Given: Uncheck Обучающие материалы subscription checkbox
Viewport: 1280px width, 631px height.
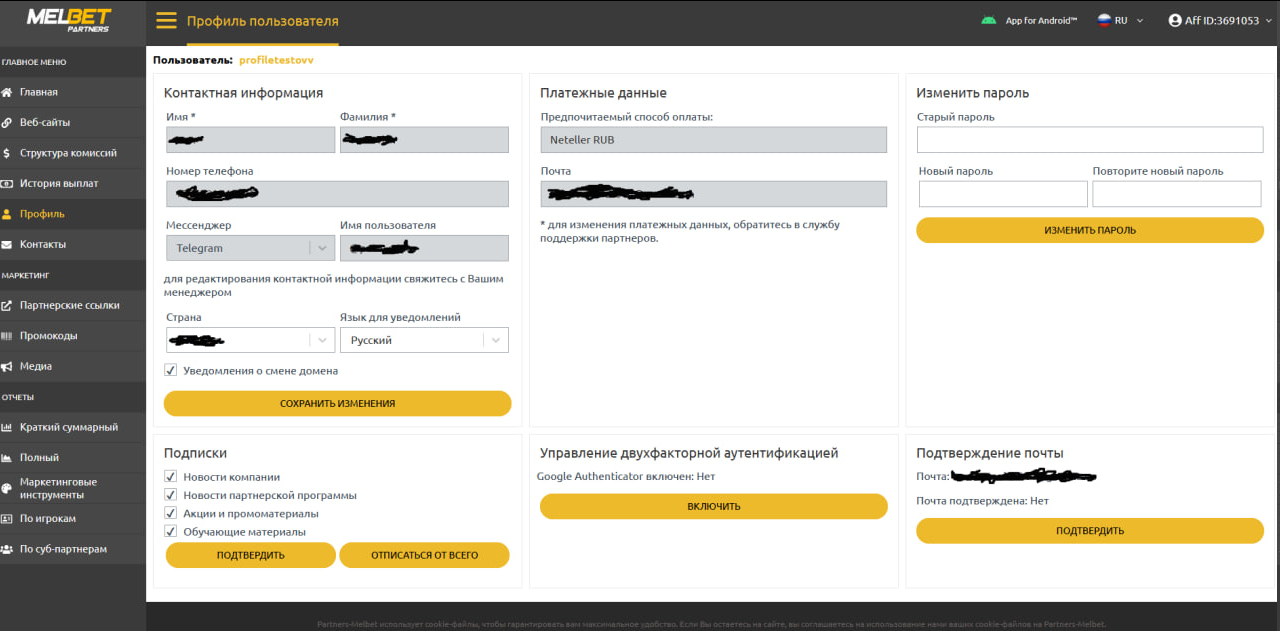Looking at the screenshot, I should click(x=171, y=531).
